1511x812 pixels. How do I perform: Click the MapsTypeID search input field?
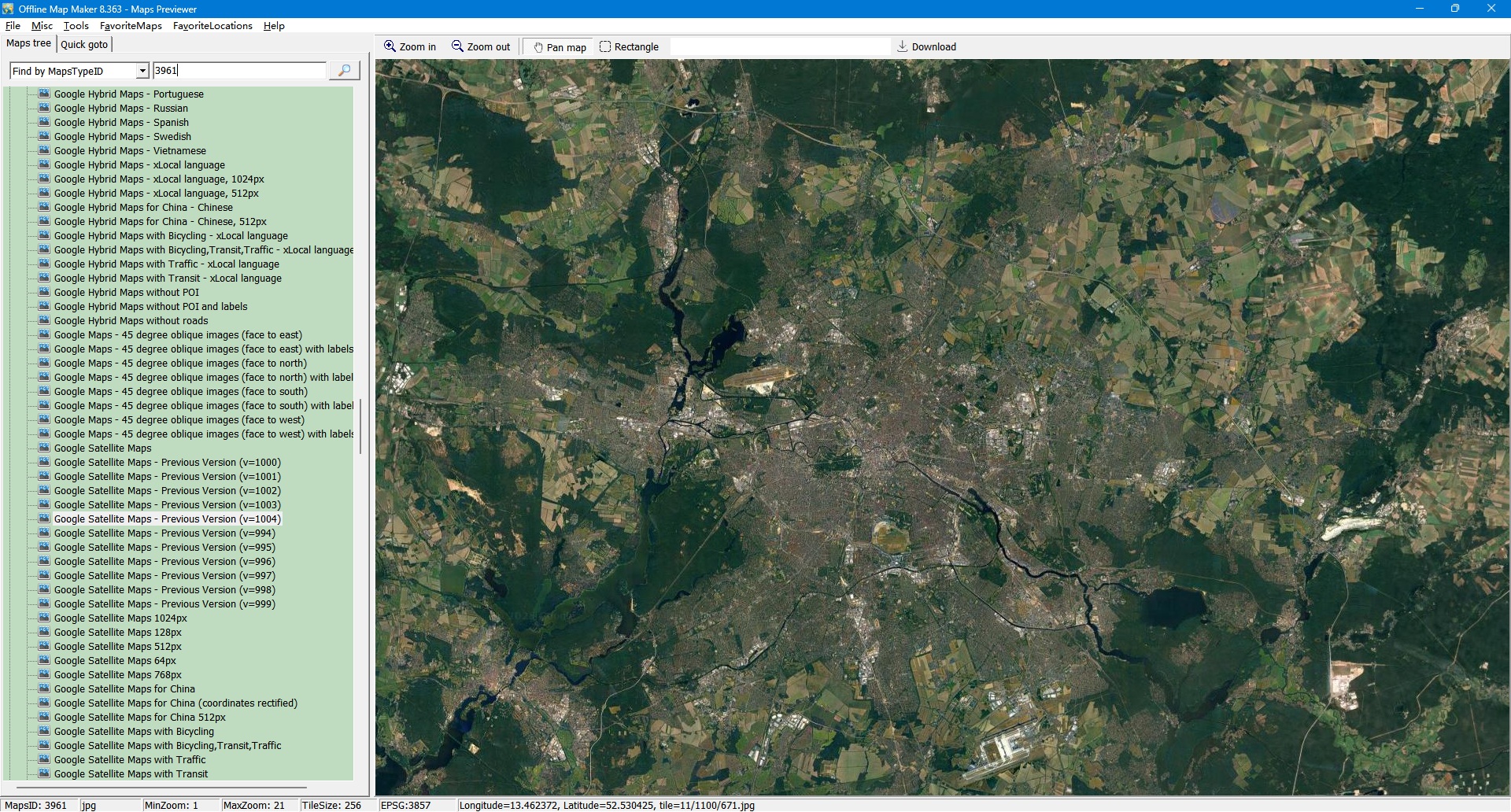coord(239,71)
